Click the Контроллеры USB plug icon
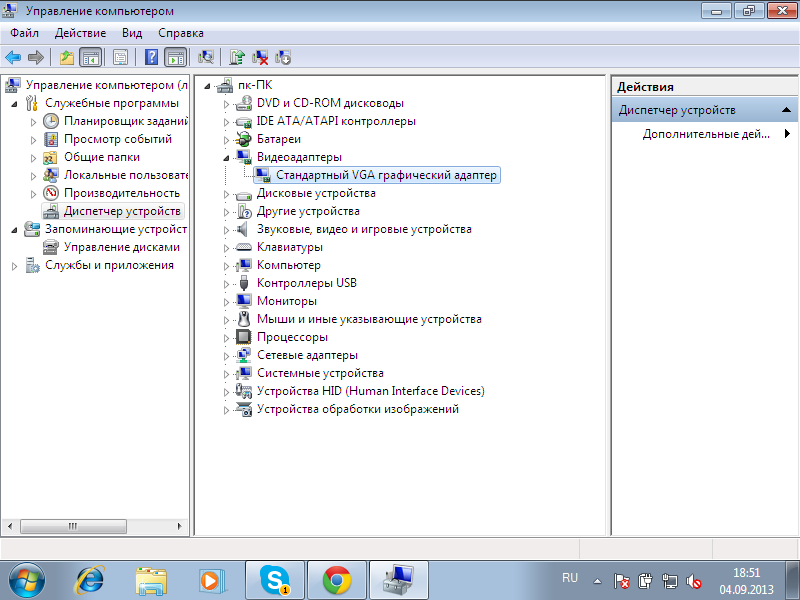 [244, 283]
